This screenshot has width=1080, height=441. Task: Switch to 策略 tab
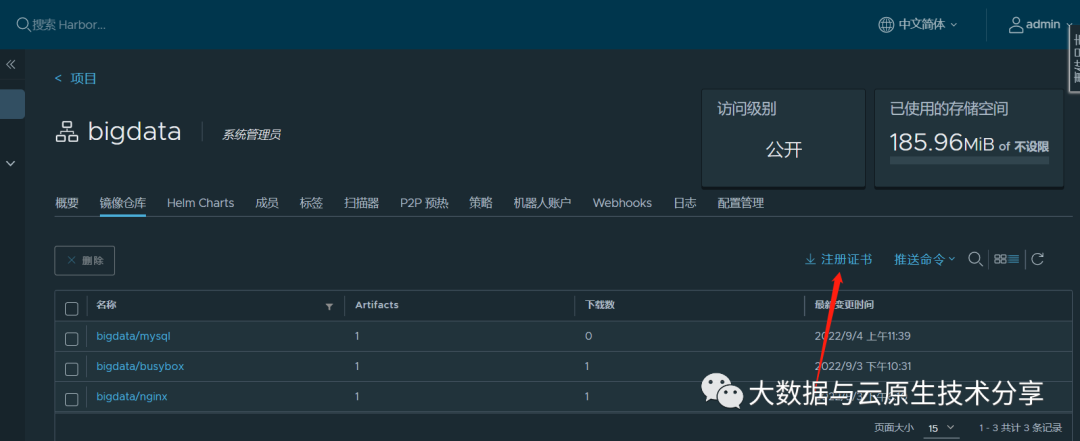481,203
